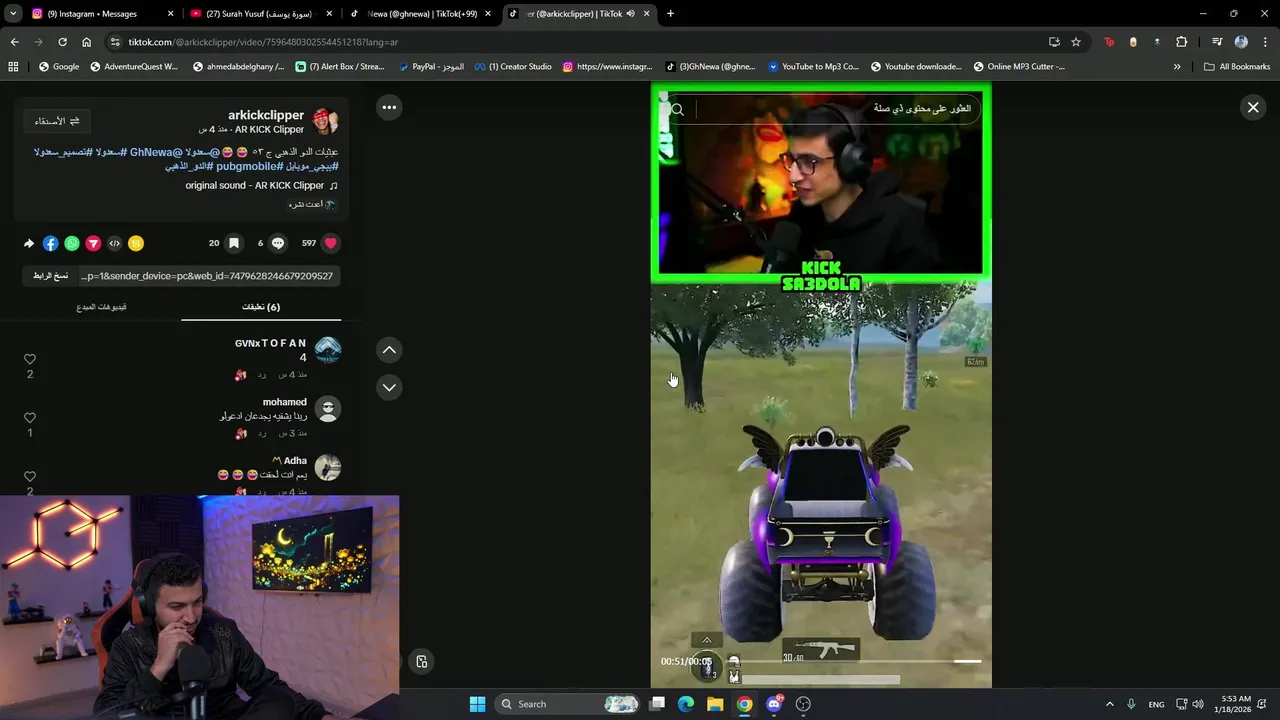Click the taskbar Search box

coord(568,704)
